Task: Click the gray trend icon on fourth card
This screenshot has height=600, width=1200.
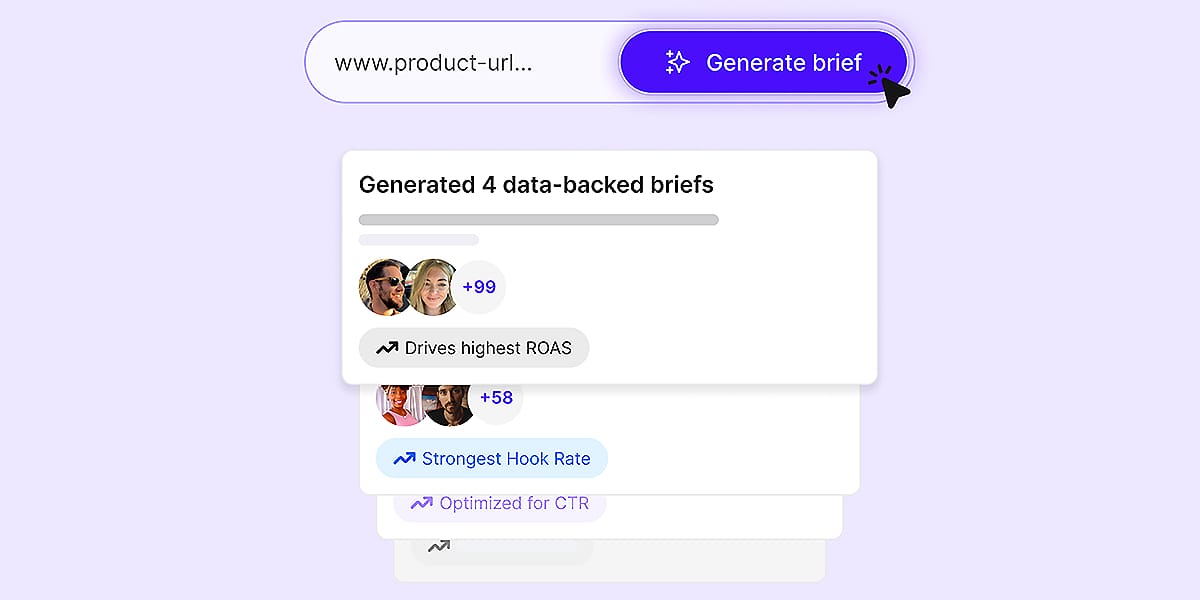Action: (438, 546)
